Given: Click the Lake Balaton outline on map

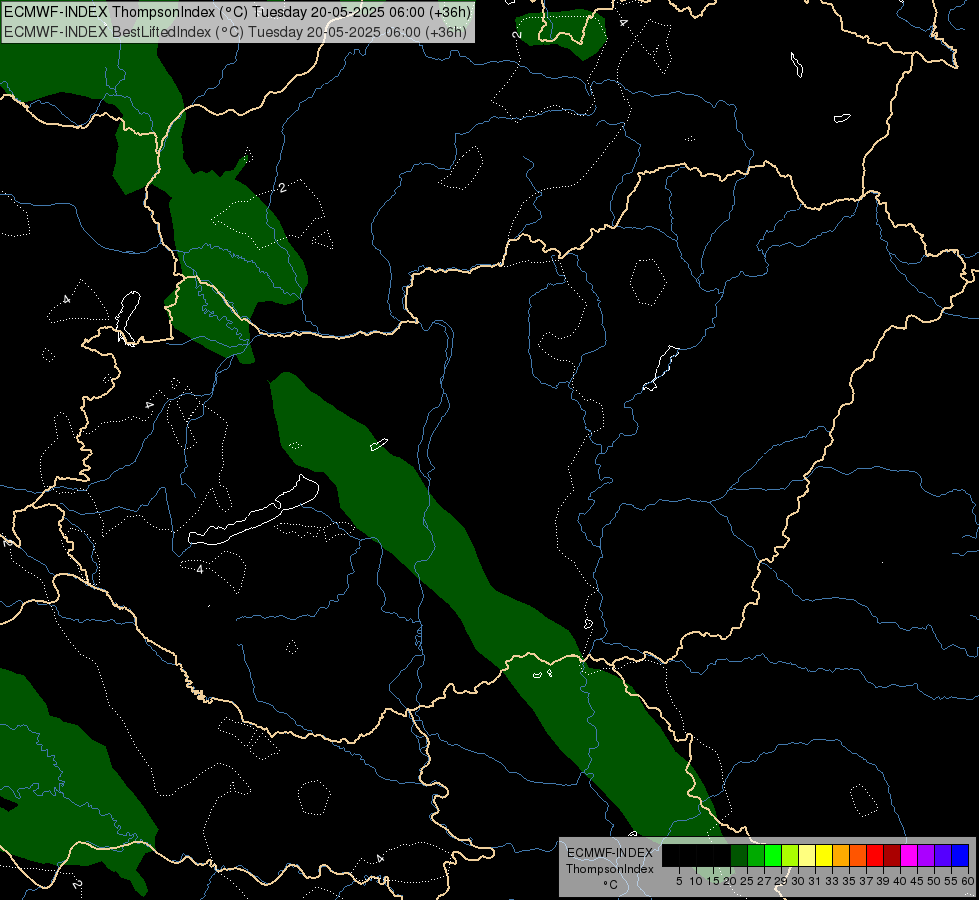Looking at the screenshot, I should point(253,511).
